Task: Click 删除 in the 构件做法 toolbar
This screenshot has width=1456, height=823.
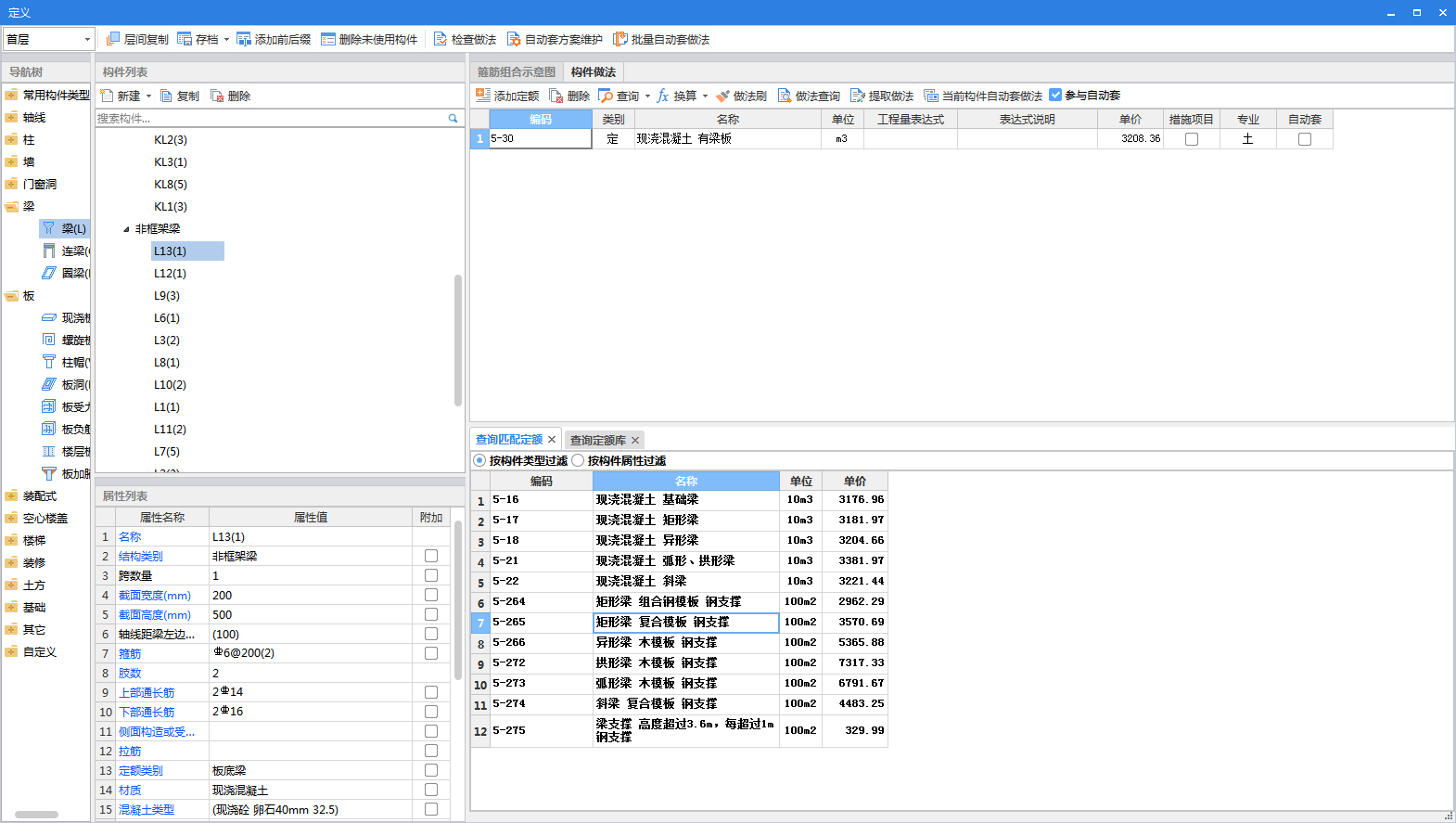Action: 569,96
